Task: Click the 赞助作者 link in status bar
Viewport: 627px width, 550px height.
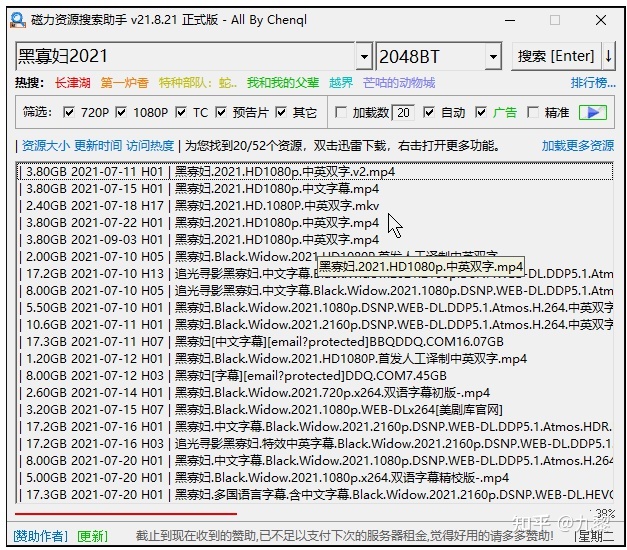Action: 40,536
